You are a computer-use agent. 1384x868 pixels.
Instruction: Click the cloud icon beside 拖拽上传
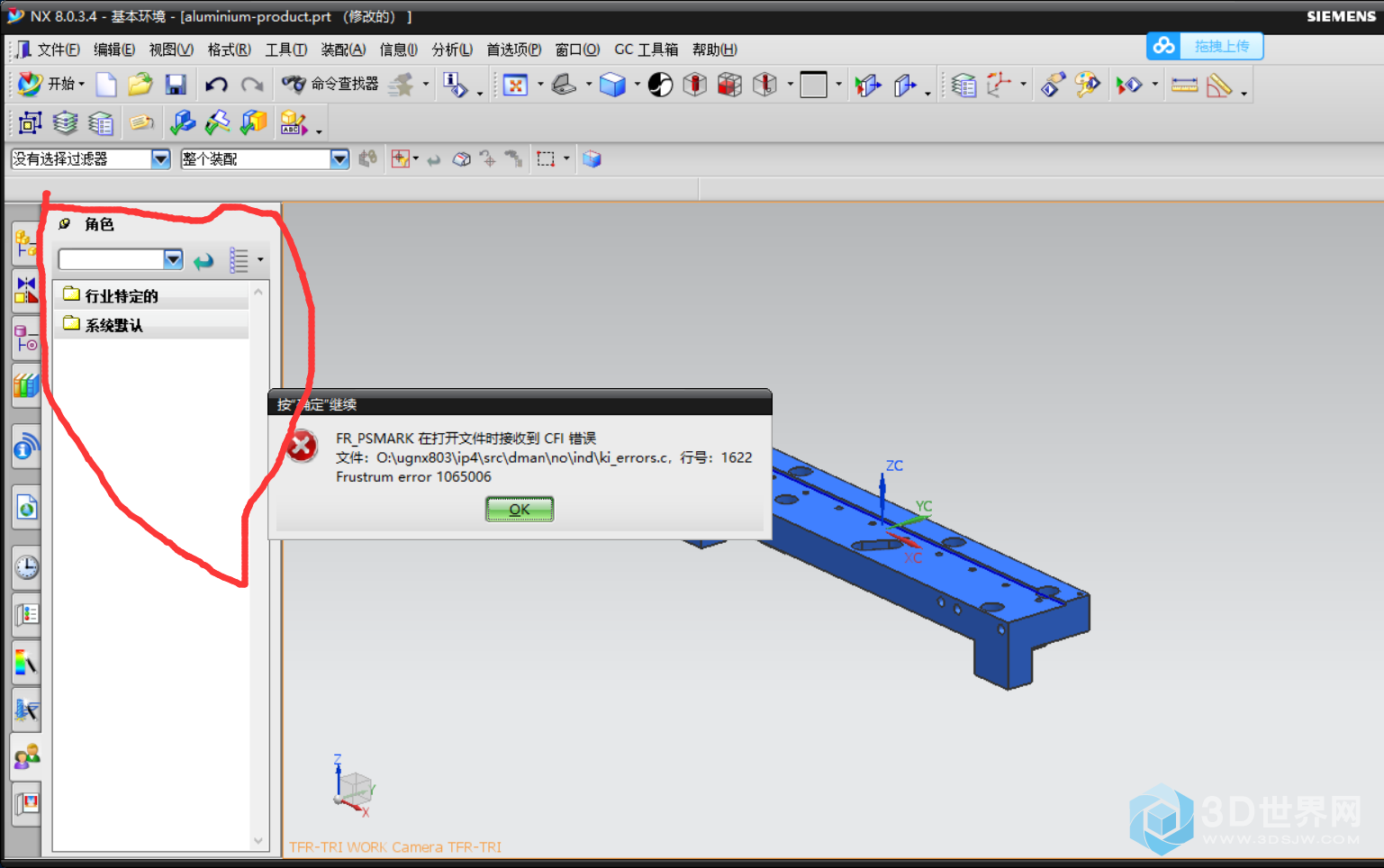(x=1164, y=46)
